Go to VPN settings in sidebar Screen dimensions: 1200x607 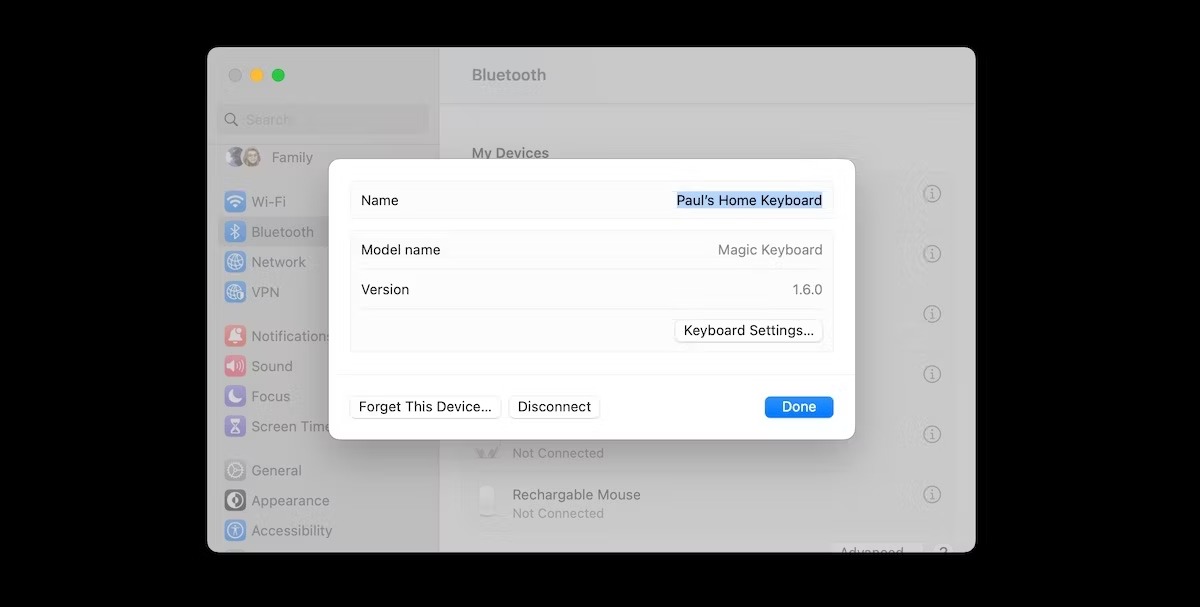pos(252,292)
